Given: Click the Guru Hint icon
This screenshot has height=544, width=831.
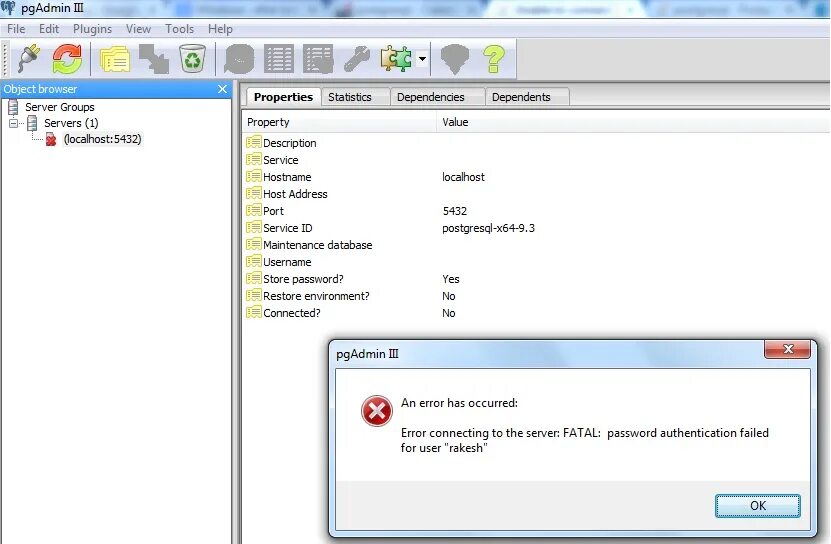Looking at the screenshot, I should (455, 58).
